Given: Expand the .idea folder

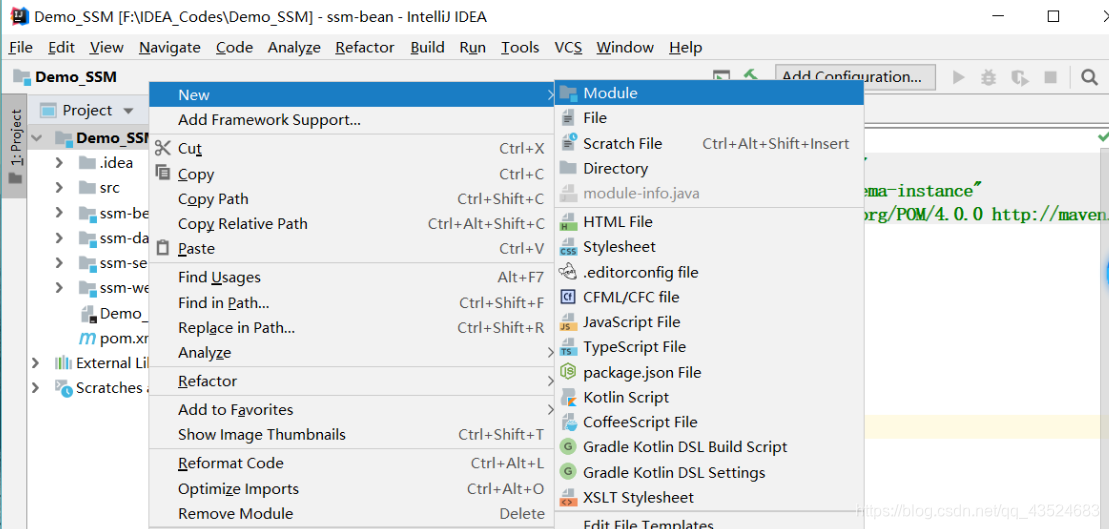Looking at the screenshot, I should point(60,163).
